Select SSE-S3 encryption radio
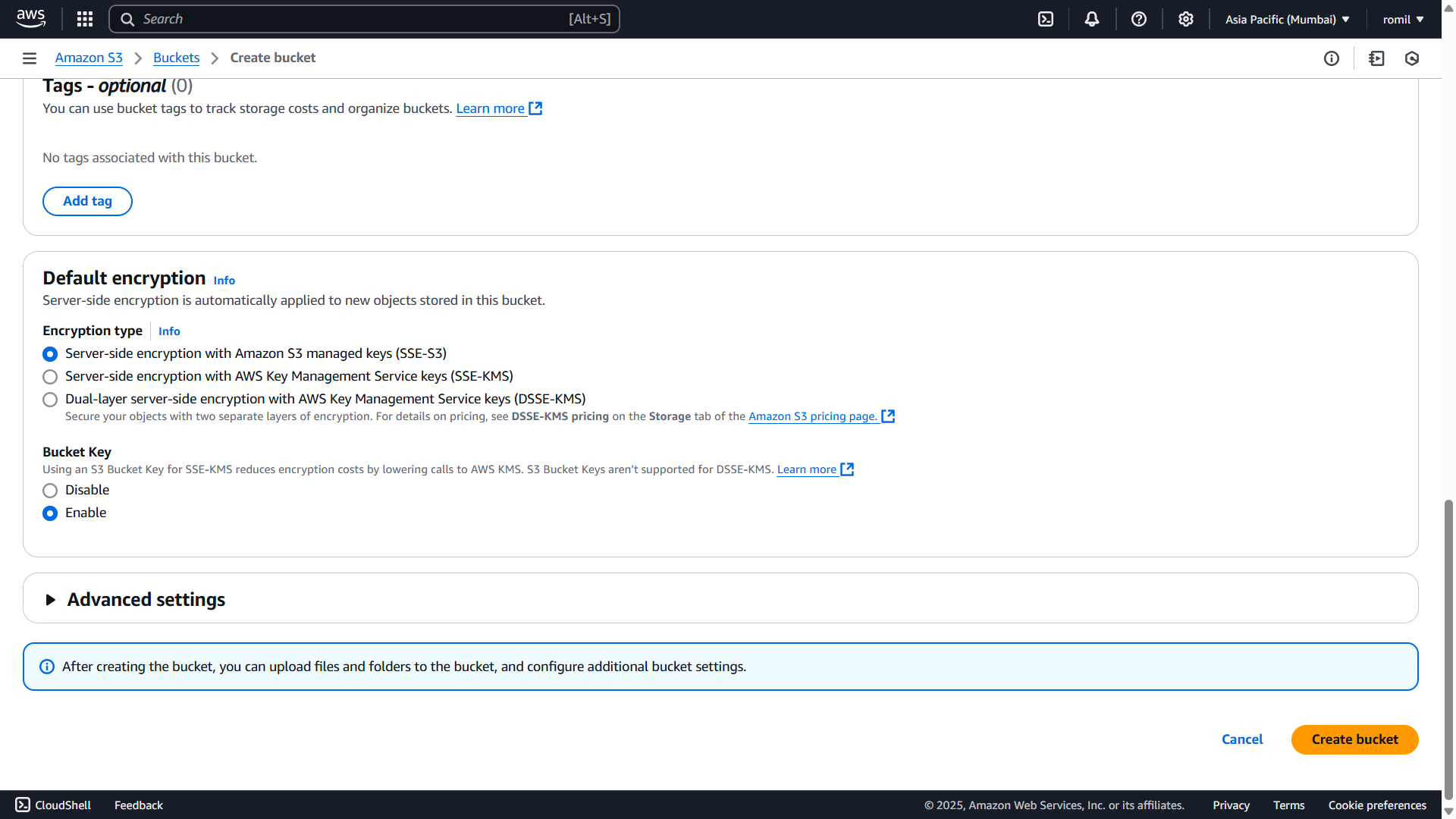The width and height of the screenshot is (1456, 819). 50,354
